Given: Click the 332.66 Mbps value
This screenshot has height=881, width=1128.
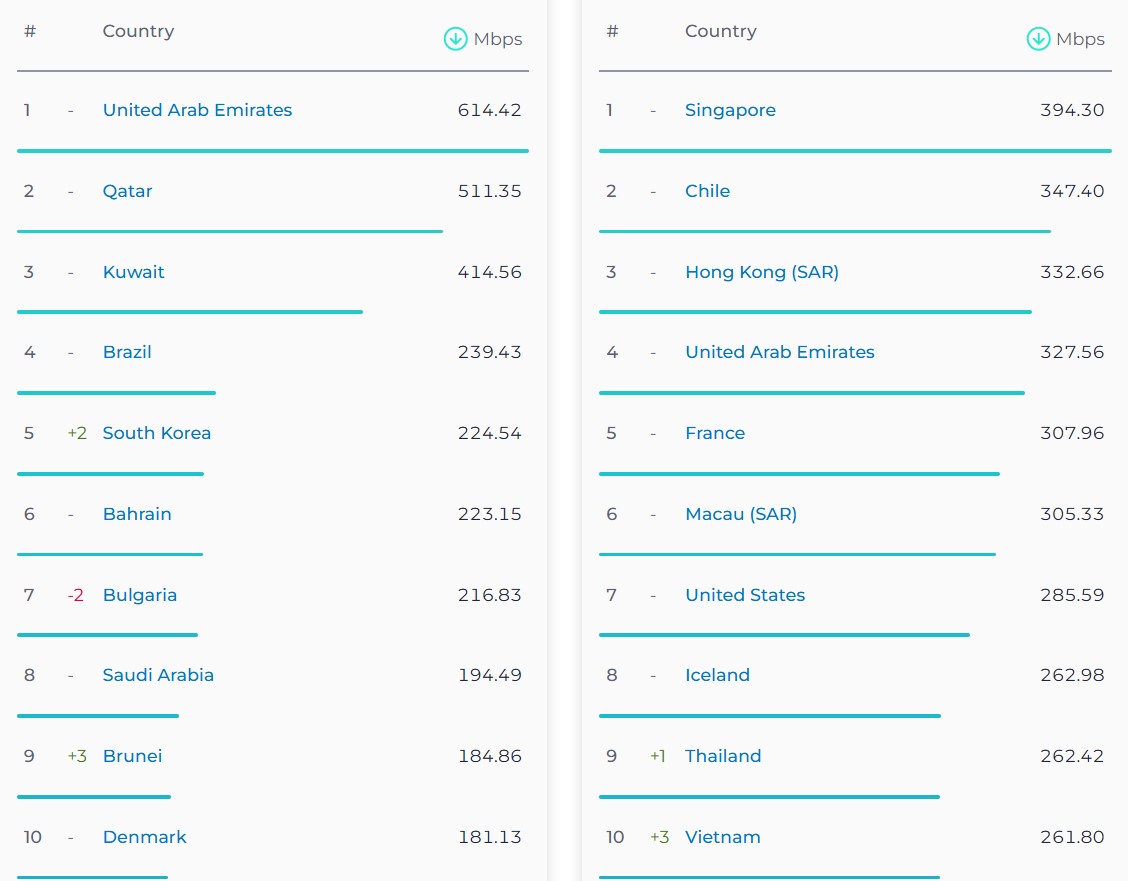Looking at the screenshot, I should [1072, 272].
